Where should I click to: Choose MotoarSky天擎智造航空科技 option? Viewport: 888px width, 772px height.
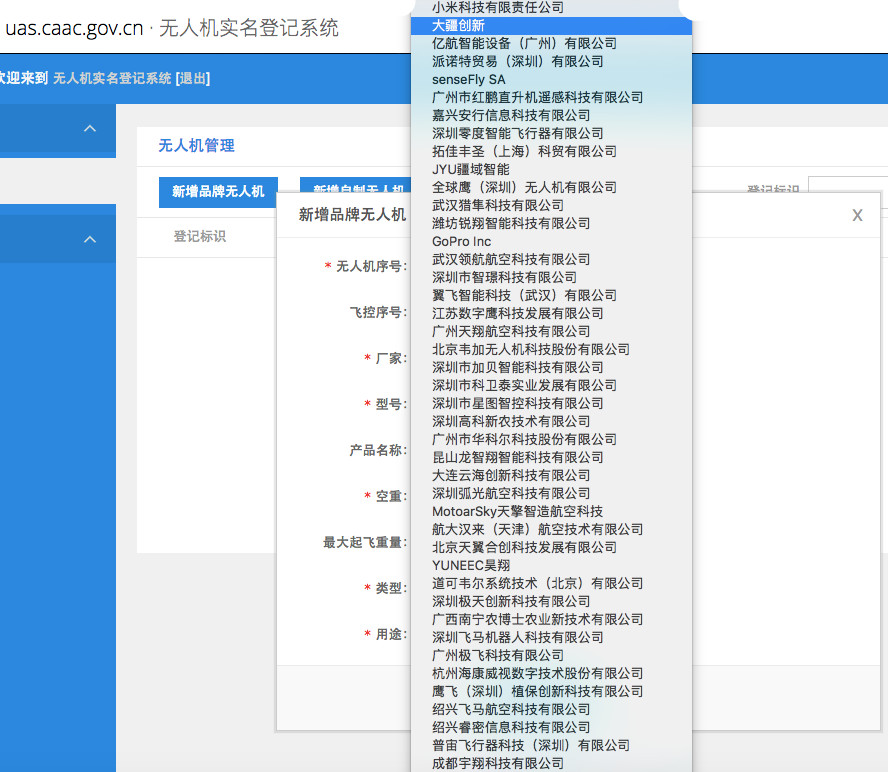click(x=517, y=511)
